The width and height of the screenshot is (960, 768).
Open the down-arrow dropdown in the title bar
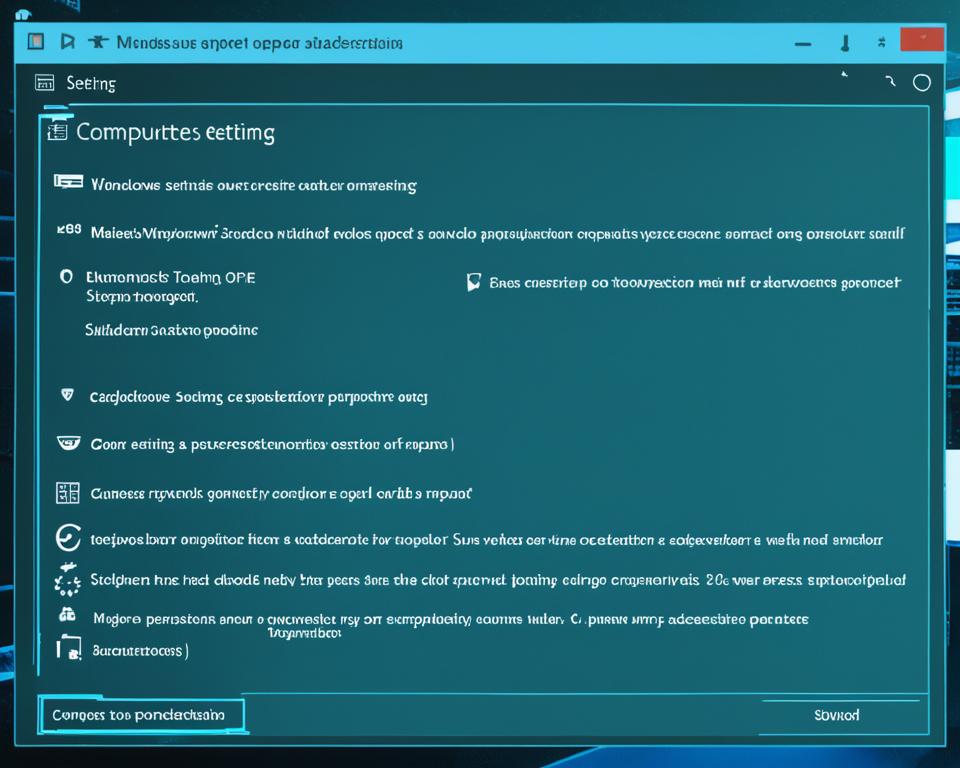coord(845,42)
